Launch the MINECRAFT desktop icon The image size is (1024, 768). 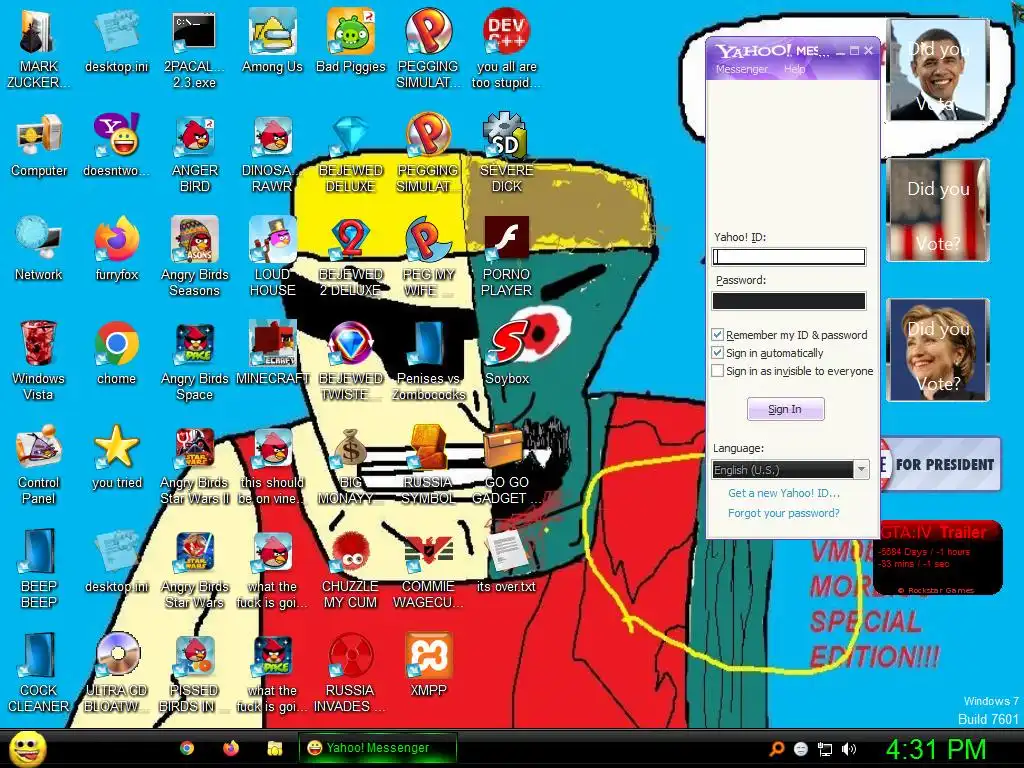[272, 353]
